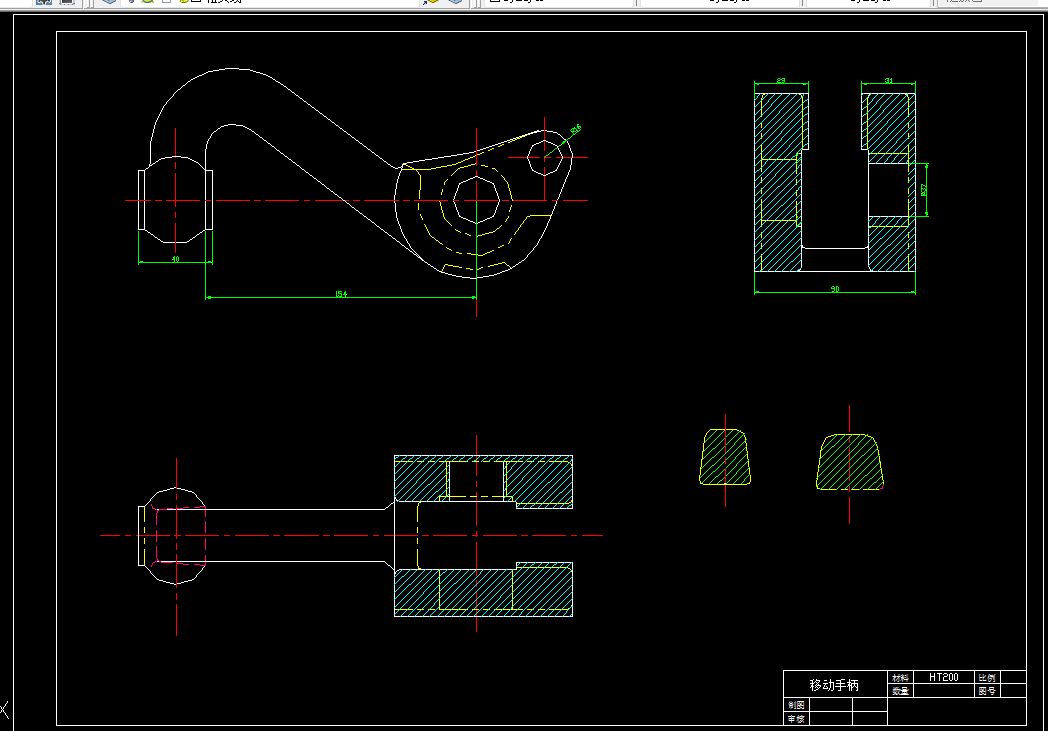Select the '90' overall width dimension text
The image size is (1048, 731).
click(835, 289)
